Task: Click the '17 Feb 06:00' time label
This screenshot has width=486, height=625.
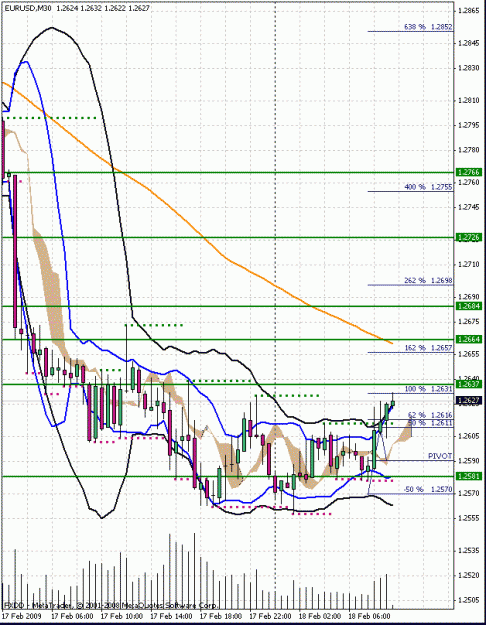Action: coord(72,616)
